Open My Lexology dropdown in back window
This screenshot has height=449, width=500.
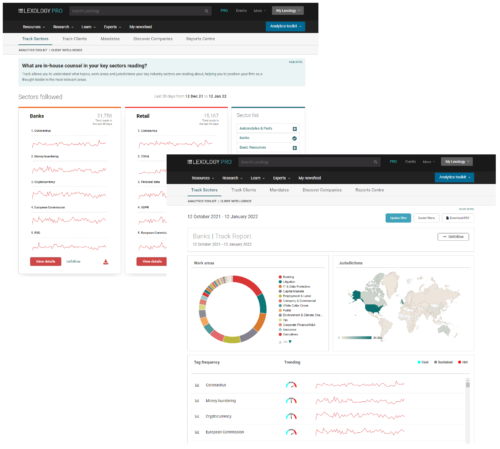pyautogui.click(x=288, y=11)
